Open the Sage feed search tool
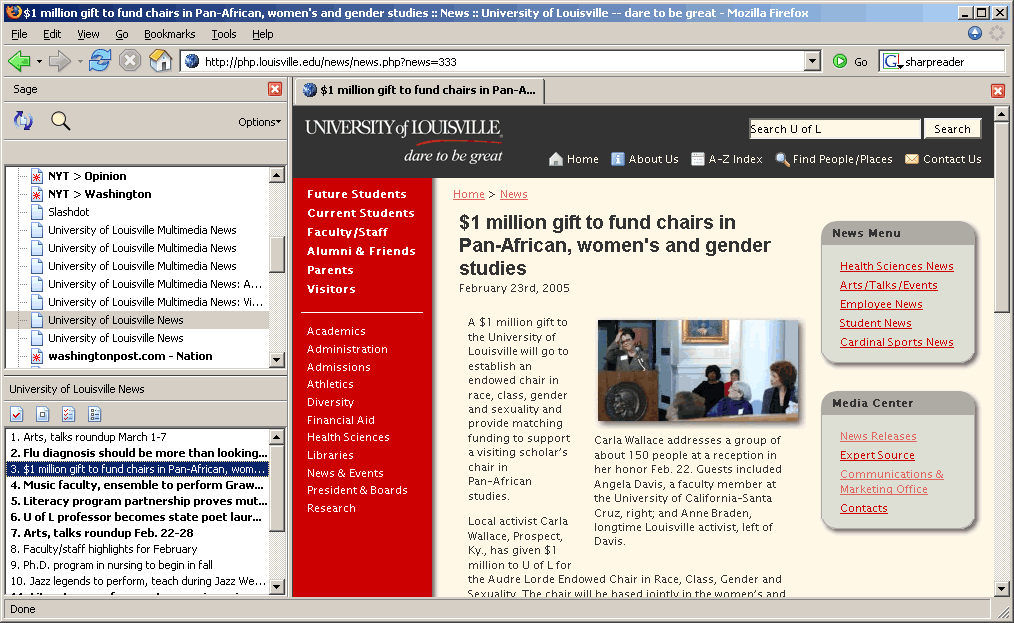This screenshot has height=623, width=1014. click(59, 119)
